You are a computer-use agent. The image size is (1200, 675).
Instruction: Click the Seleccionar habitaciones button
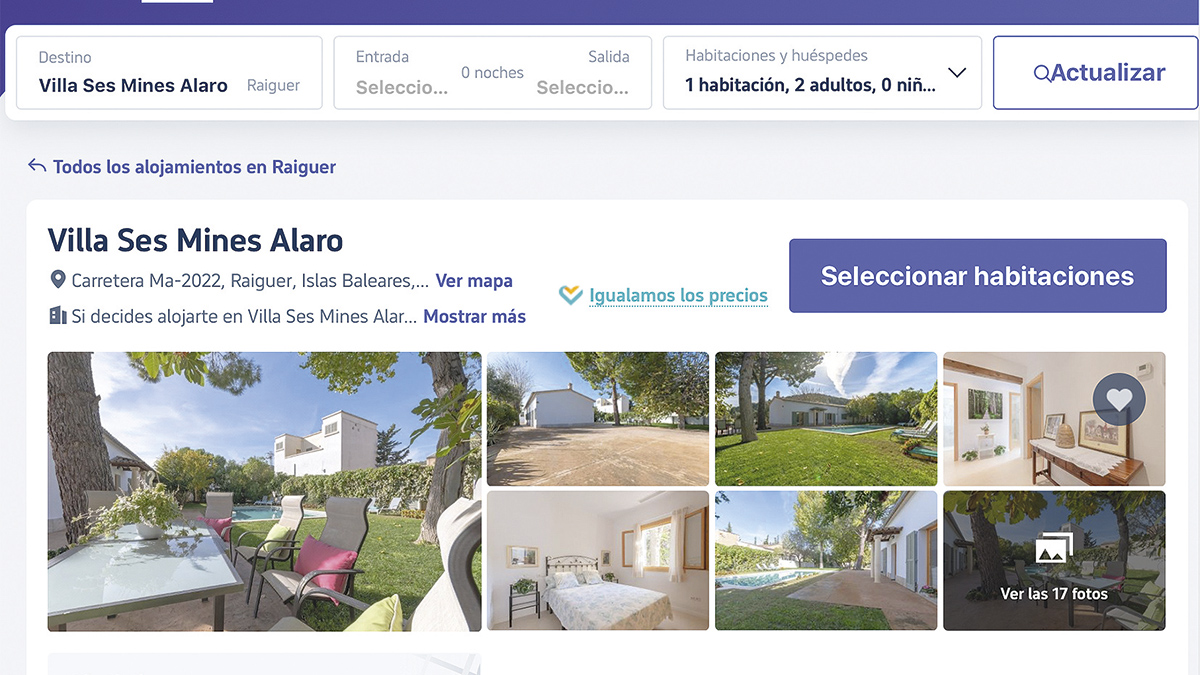click(x=978, y=276)
